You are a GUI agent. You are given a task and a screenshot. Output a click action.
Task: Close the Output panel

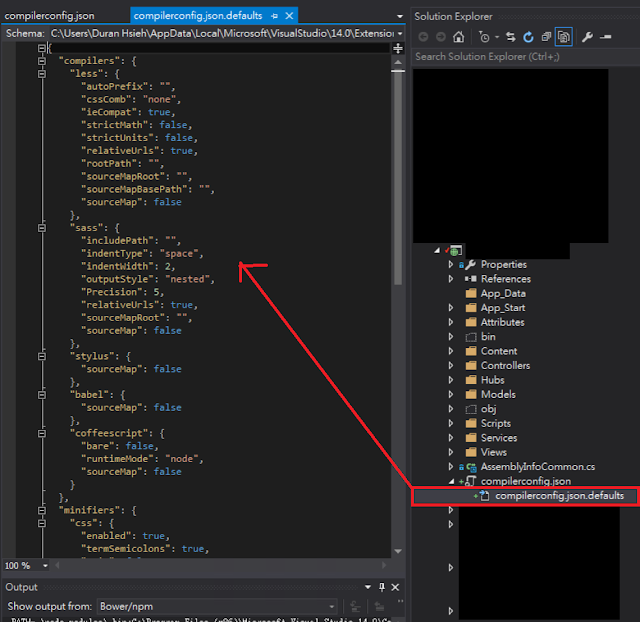(x=395, y=587)
